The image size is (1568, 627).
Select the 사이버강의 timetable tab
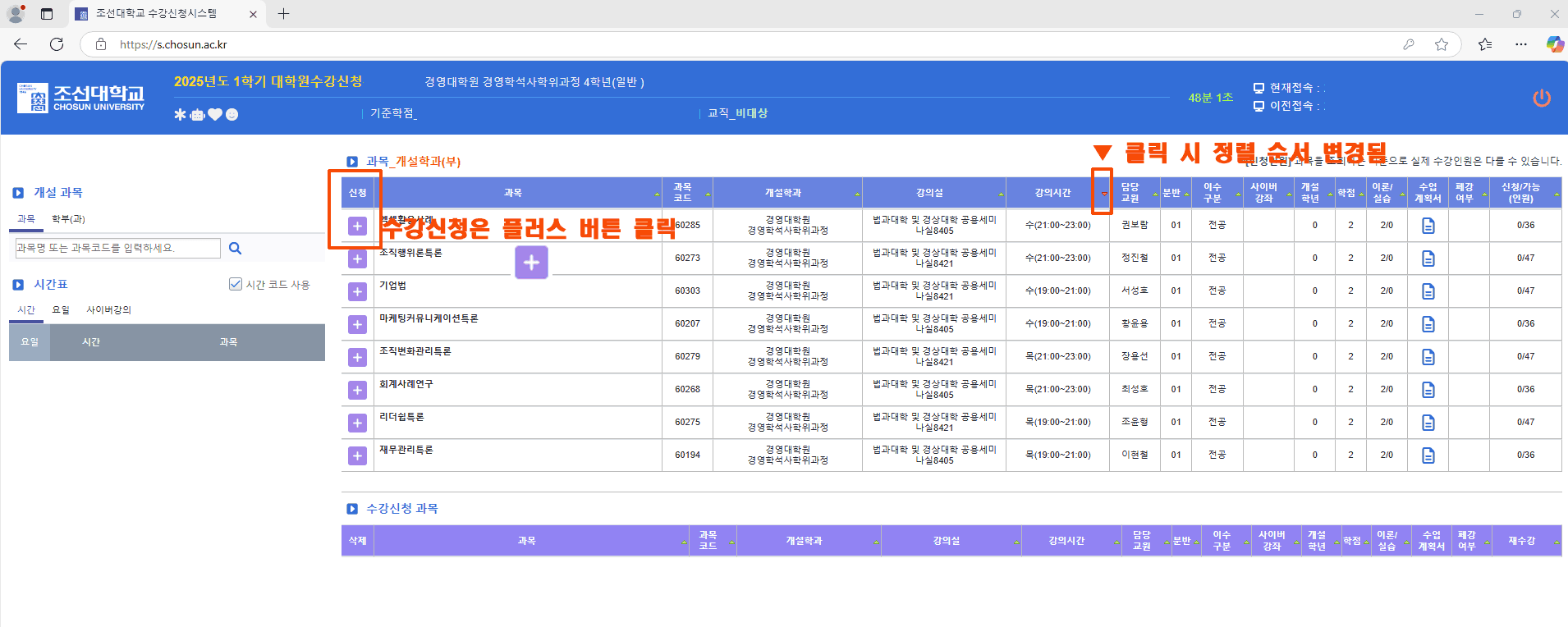[108, 310]
